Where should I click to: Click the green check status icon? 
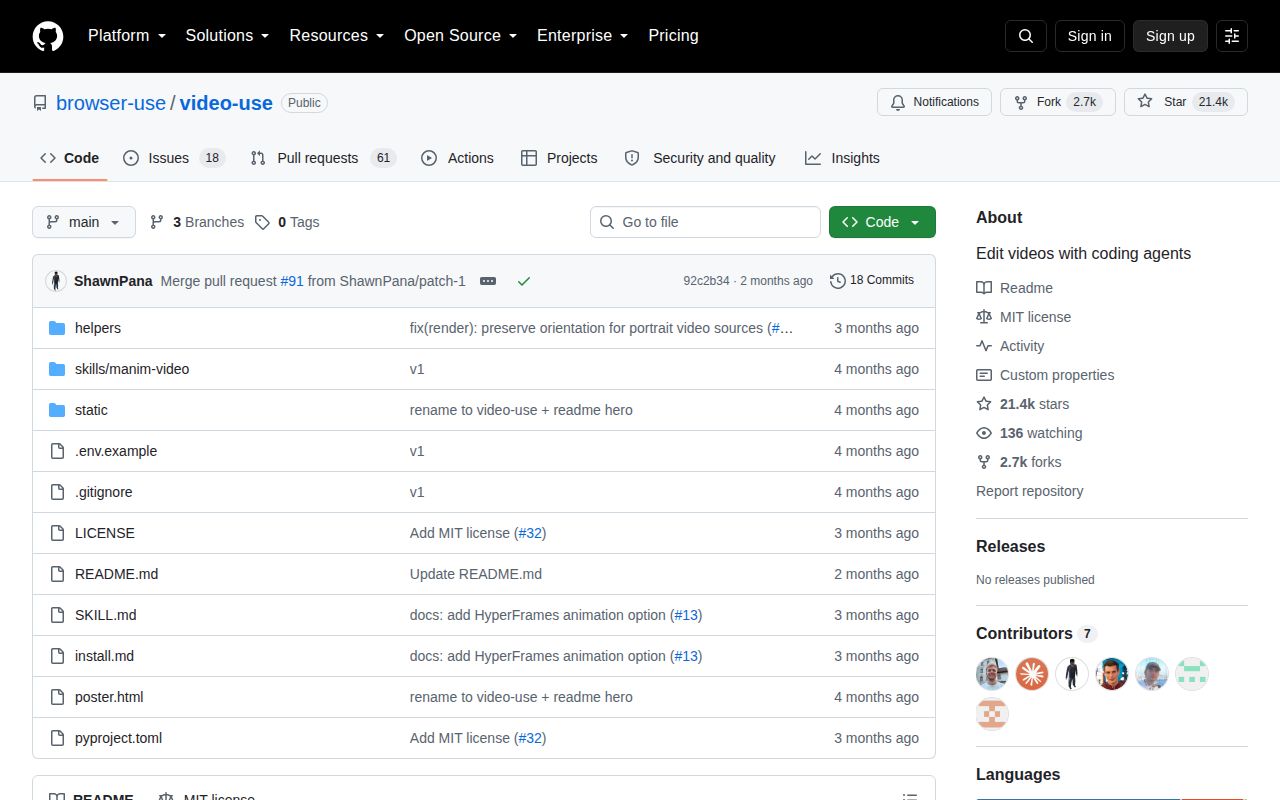(x=523, y=281)
